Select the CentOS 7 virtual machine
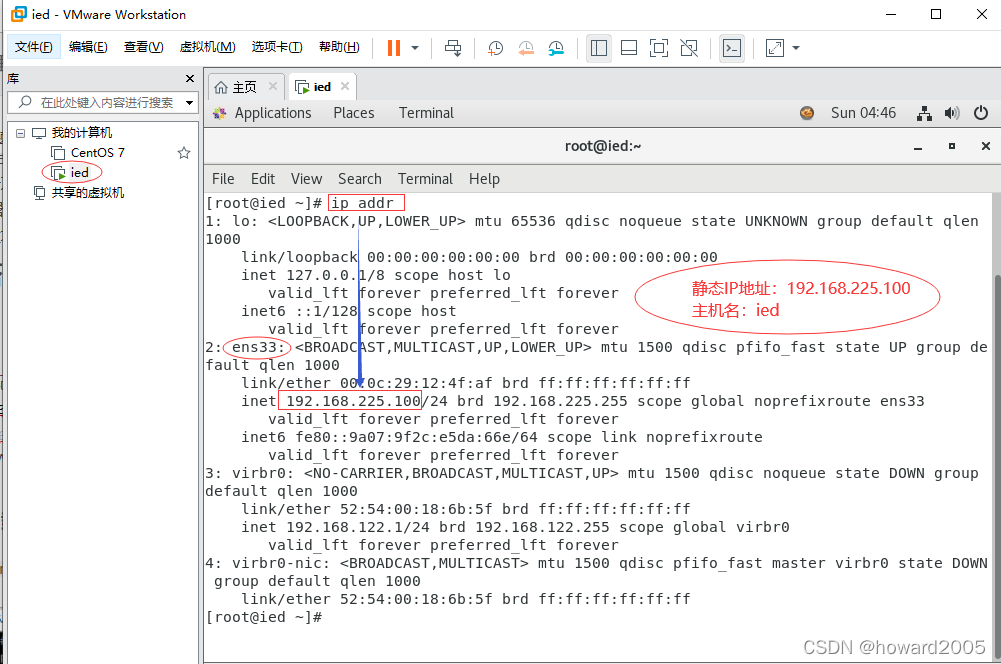The height and width of the screenshot is (664, 1001). pos(97,153)
